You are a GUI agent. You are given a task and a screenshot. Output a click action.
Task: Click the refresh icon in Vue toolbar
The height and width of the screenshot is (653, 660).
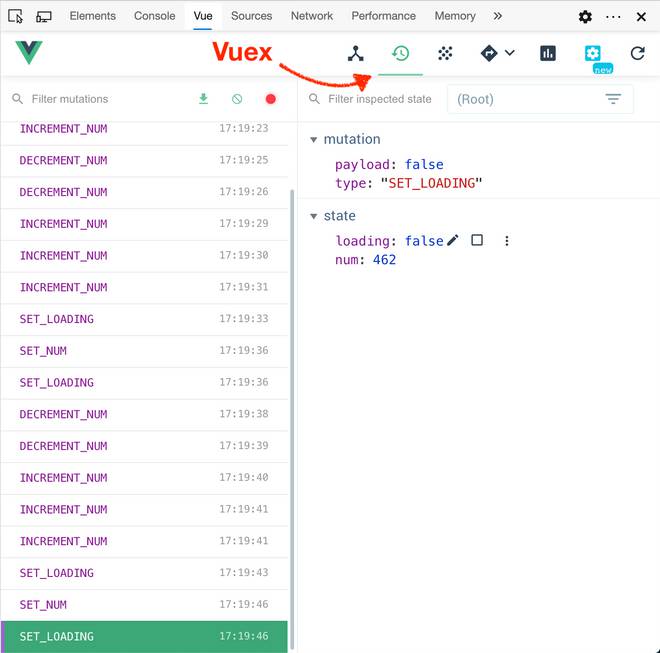click(637, 54)
